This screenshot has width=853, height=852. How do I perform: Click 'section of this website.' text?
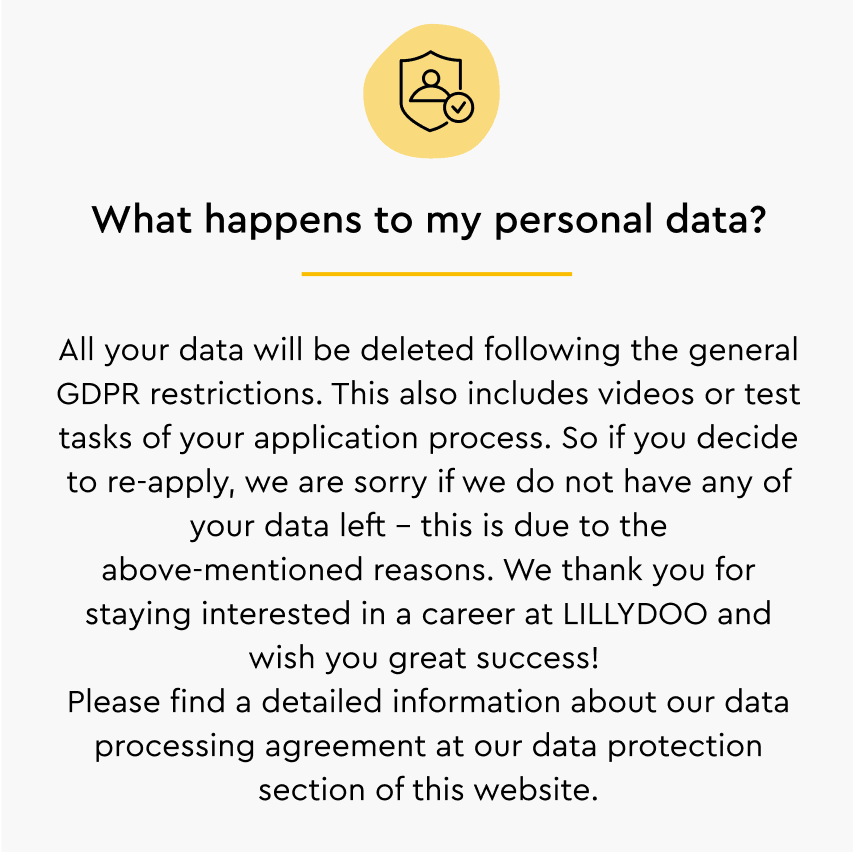point(428,789)
